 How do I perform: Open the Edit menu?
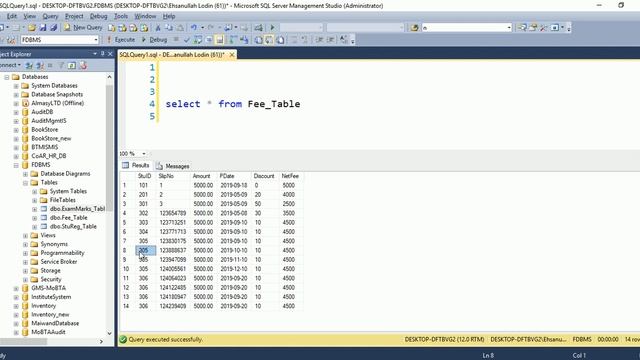coord(12,16)
